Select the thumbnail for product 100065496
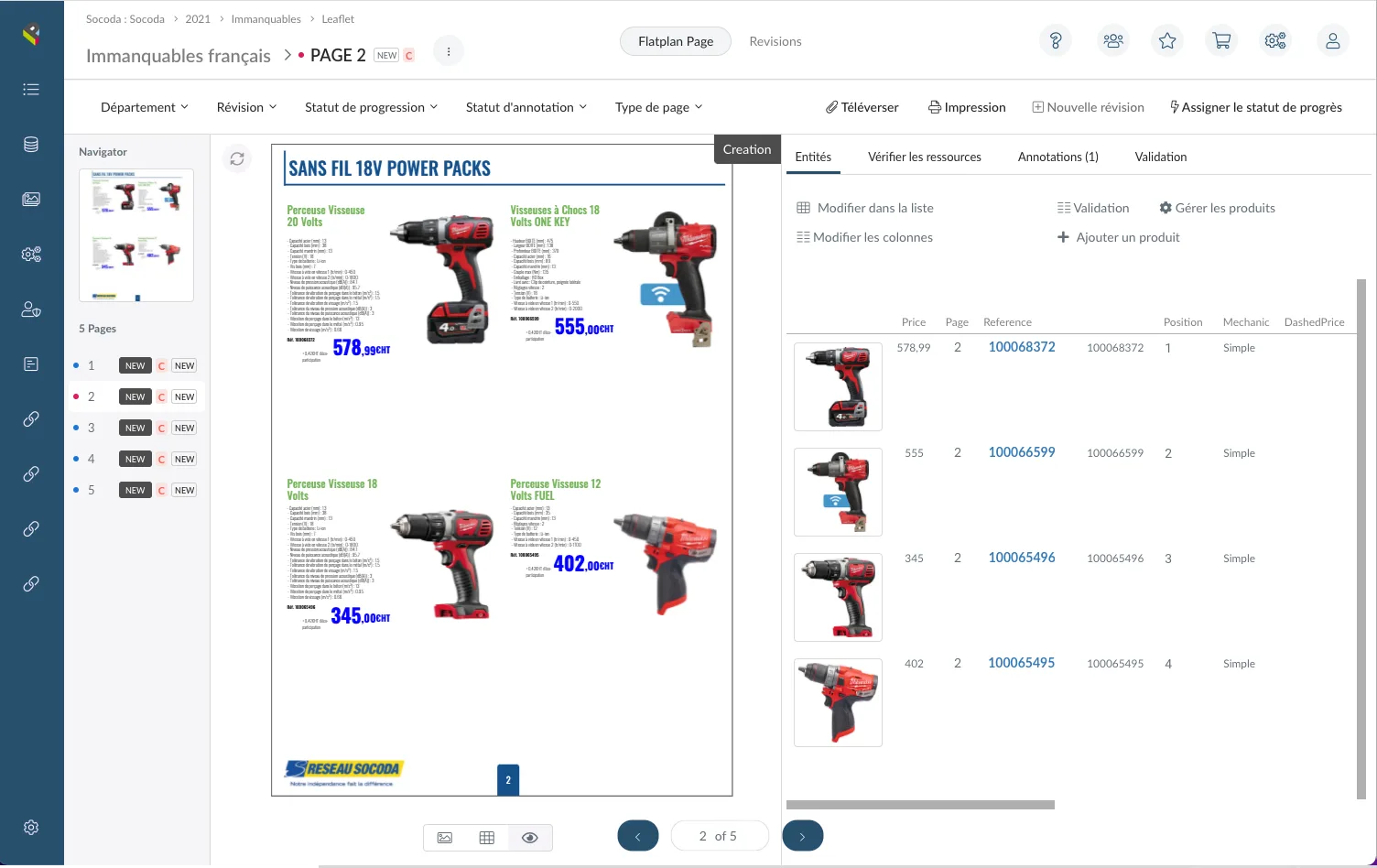This screenshot has width=1377, height=868. click(838, 597)
